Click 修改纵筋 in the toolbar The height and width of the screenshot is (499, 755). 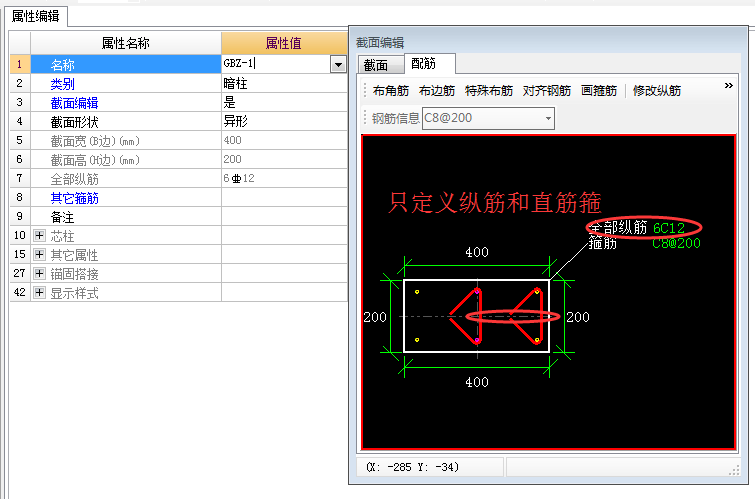(x=657, y=91)
